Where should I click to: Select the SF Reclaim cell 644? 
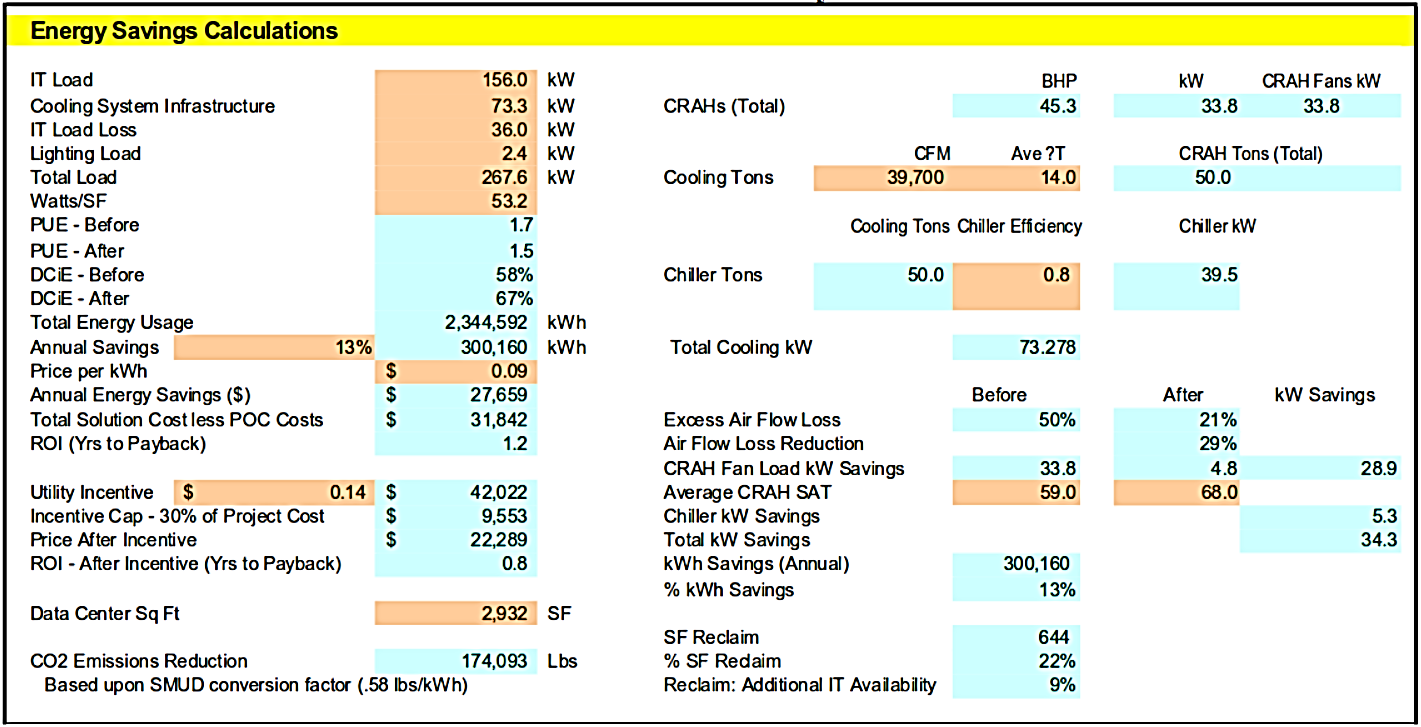pos(1016,637)
